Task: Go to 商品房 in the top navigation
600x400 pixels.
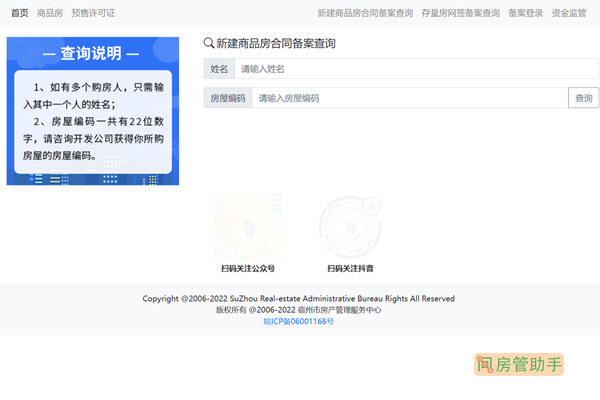Action: [50, 13]
